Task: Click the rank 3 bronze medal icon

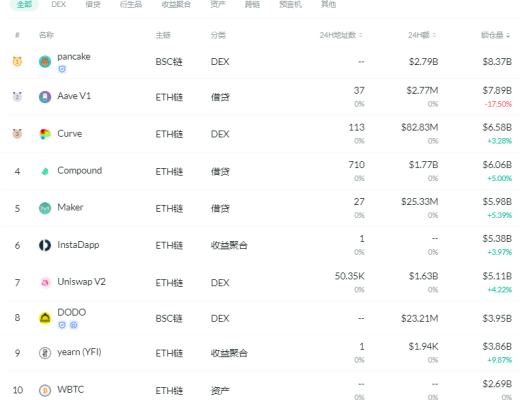Action: (x=17, y=134)
